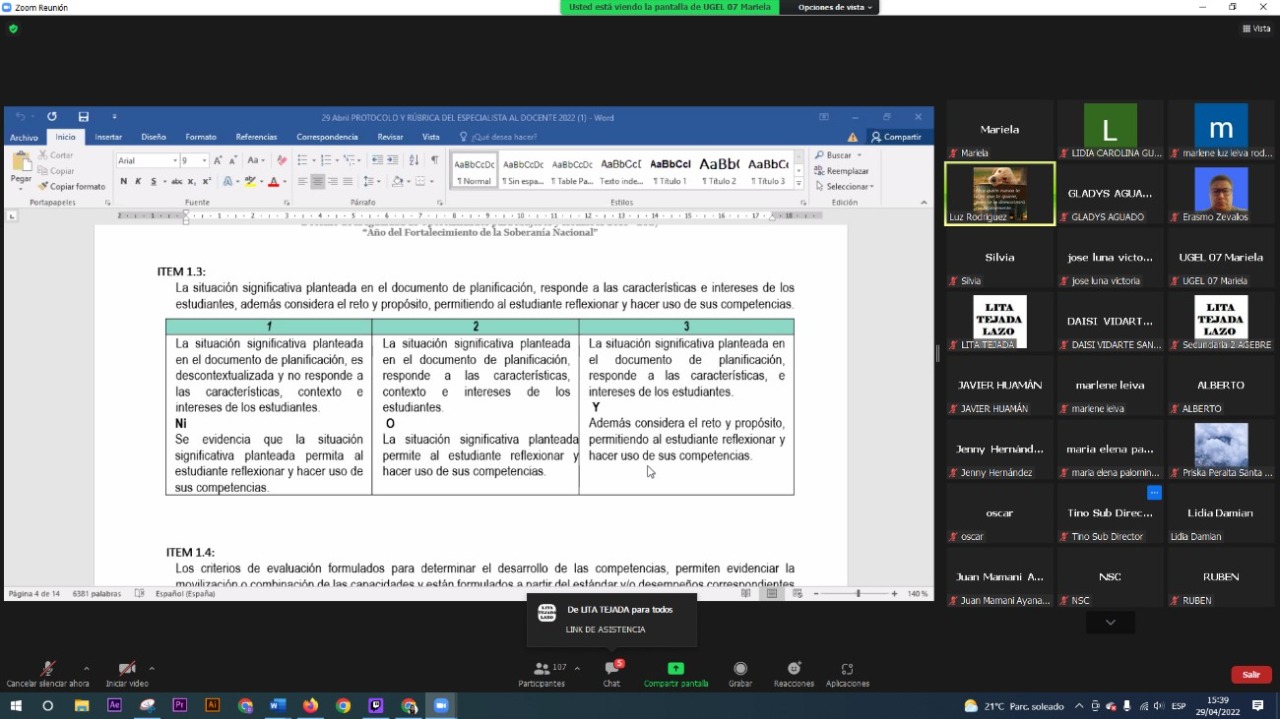Toggle the Vista layout view
This screenshot has height=719, width=1280.
(x=1256, y=29)
